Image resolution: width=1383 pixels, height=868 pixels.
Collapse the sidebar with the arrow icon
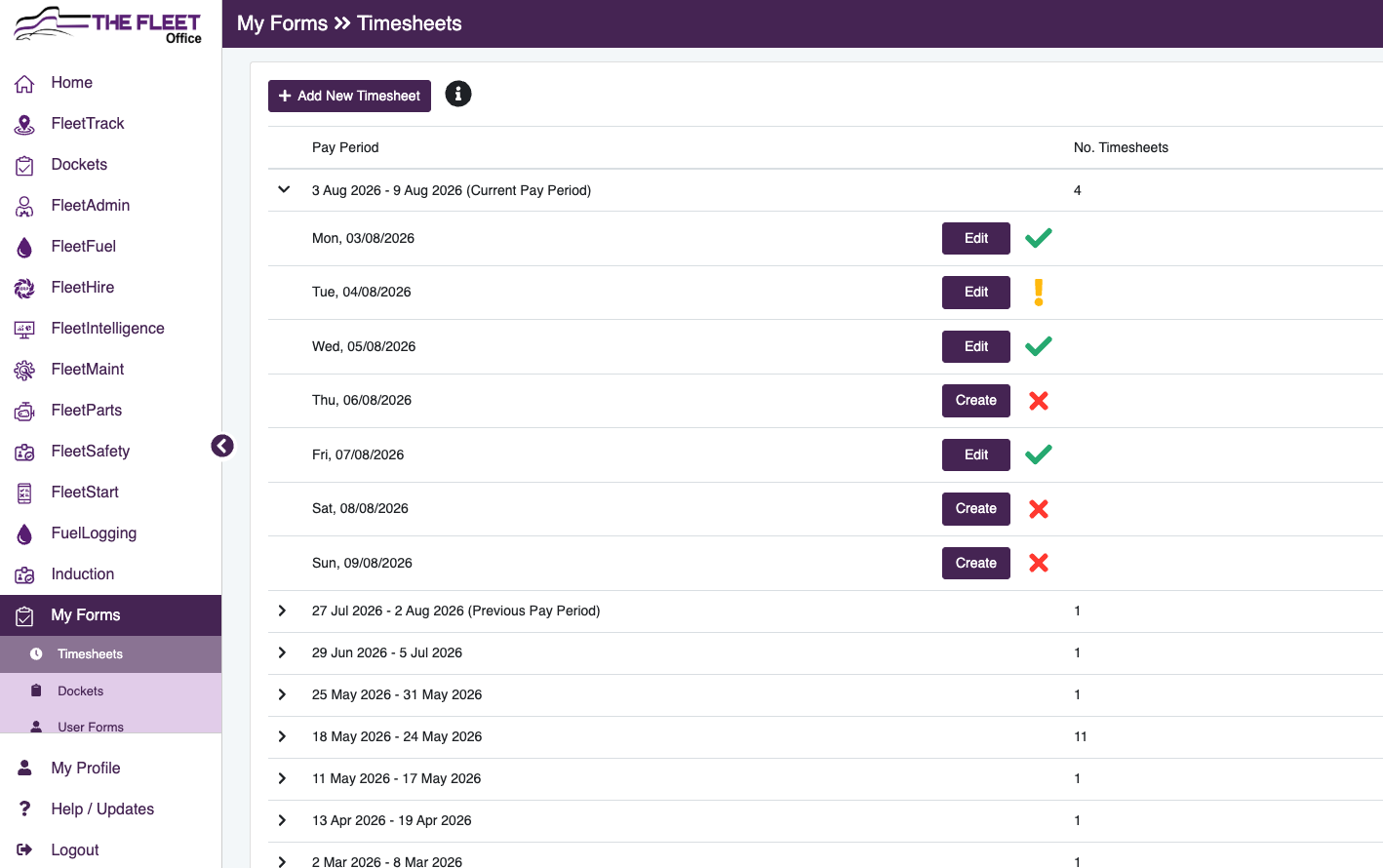222,446
